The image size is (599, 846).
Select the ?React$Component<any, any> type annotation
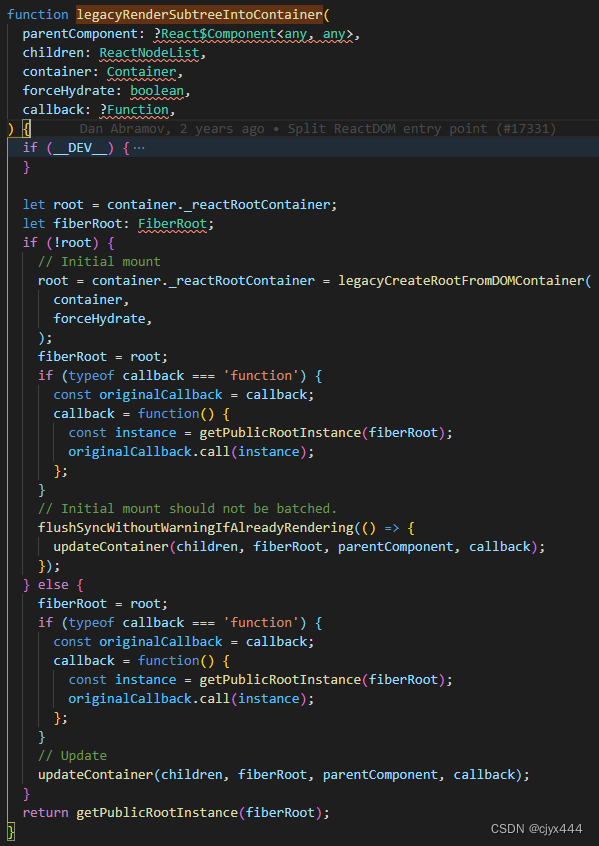[x=253, y=34]
